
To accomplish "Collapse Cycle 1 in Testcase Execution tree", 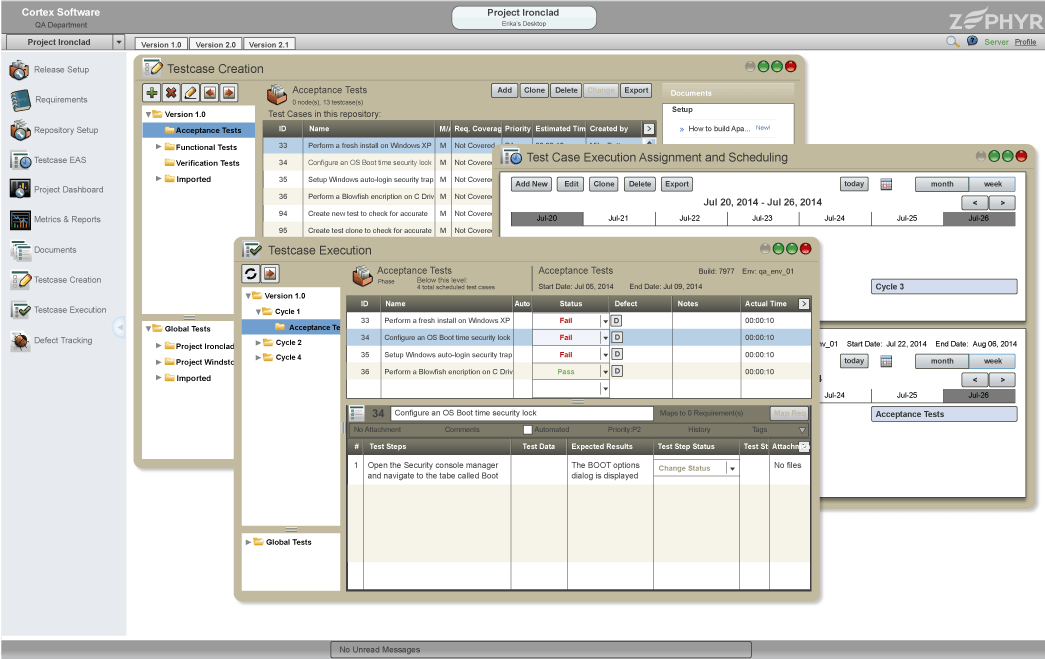I will [259, 311].
